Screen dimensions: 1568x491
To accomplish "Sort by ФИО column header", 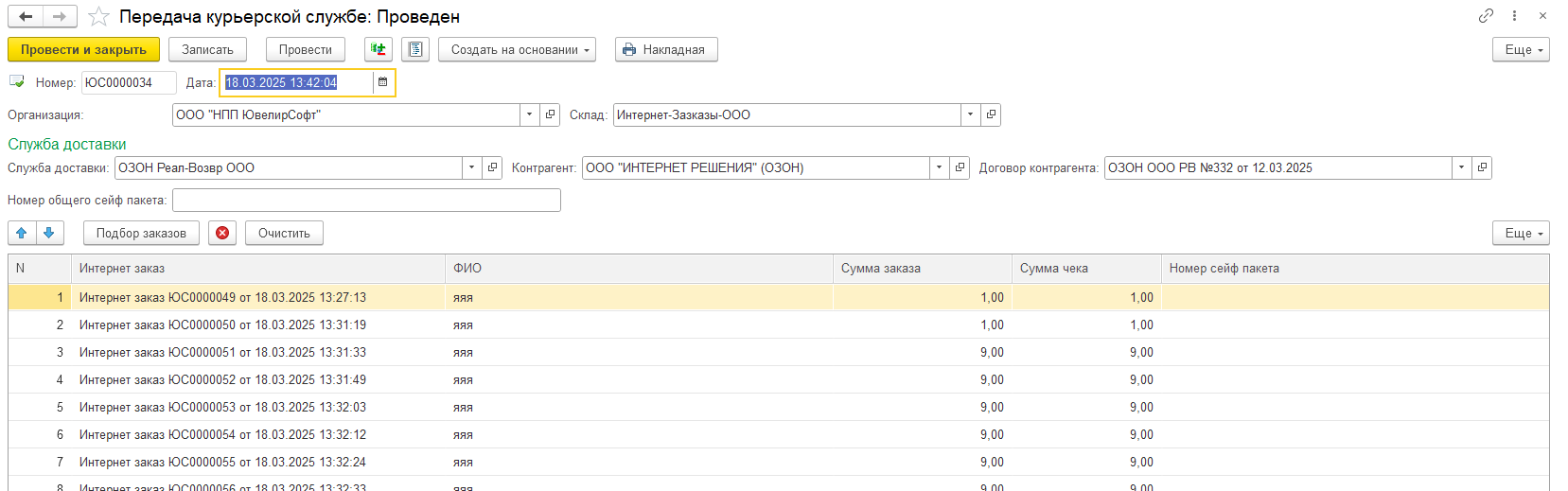I will point(639,268).
